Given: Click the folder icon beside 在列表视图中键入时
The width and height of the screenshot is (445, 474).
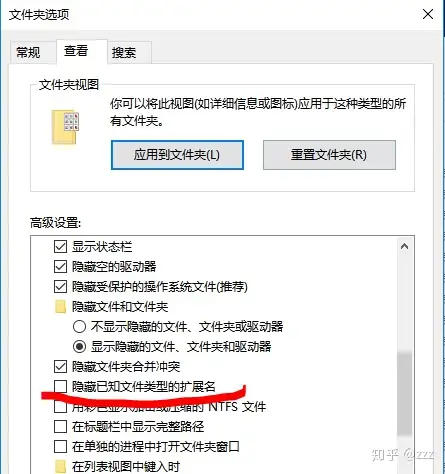Looking at the screenshot, I should [x=60, y=467].
